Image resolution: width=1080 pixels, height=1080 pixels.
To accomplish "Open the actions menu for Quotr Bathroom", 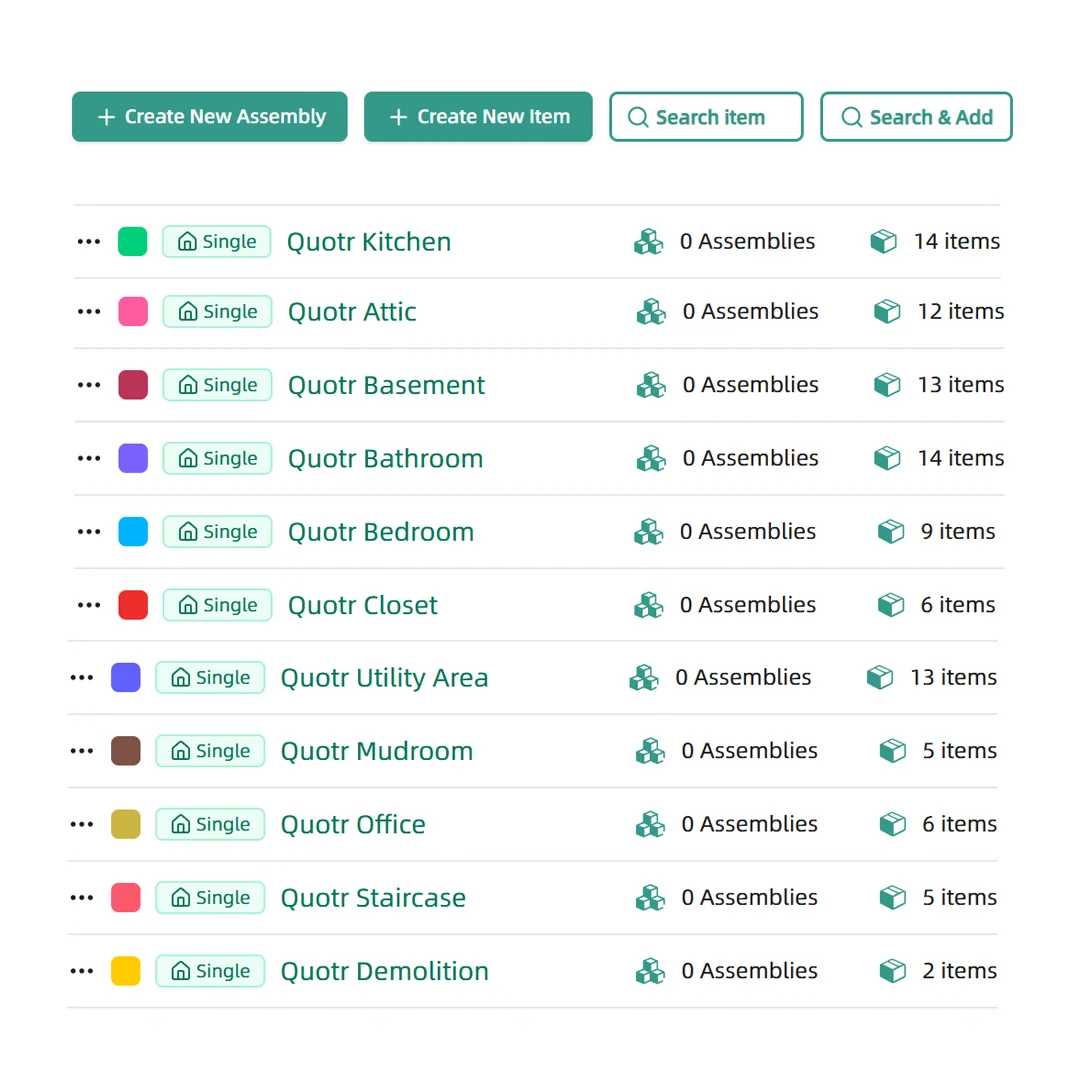I will (88, 458).
